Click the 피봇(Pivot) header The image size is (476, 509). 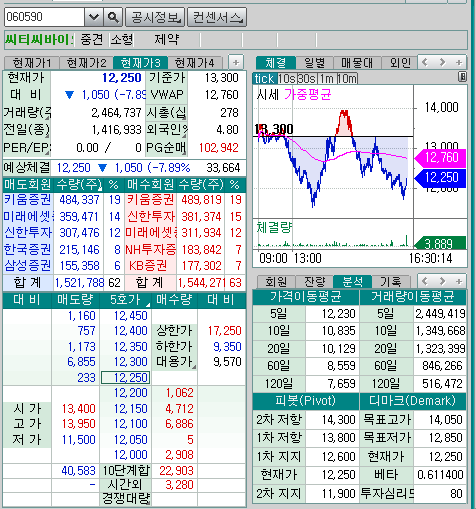306,401
